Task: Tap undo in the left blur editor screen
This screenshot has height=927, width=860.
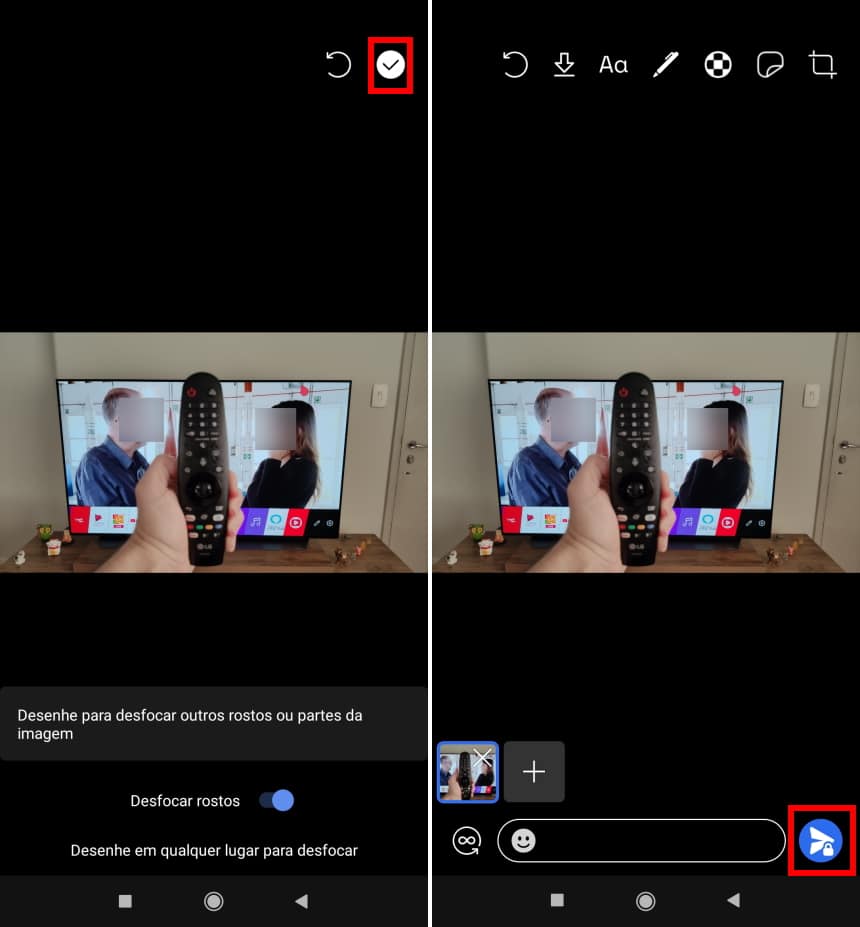Action: click(x=339, y=66)
